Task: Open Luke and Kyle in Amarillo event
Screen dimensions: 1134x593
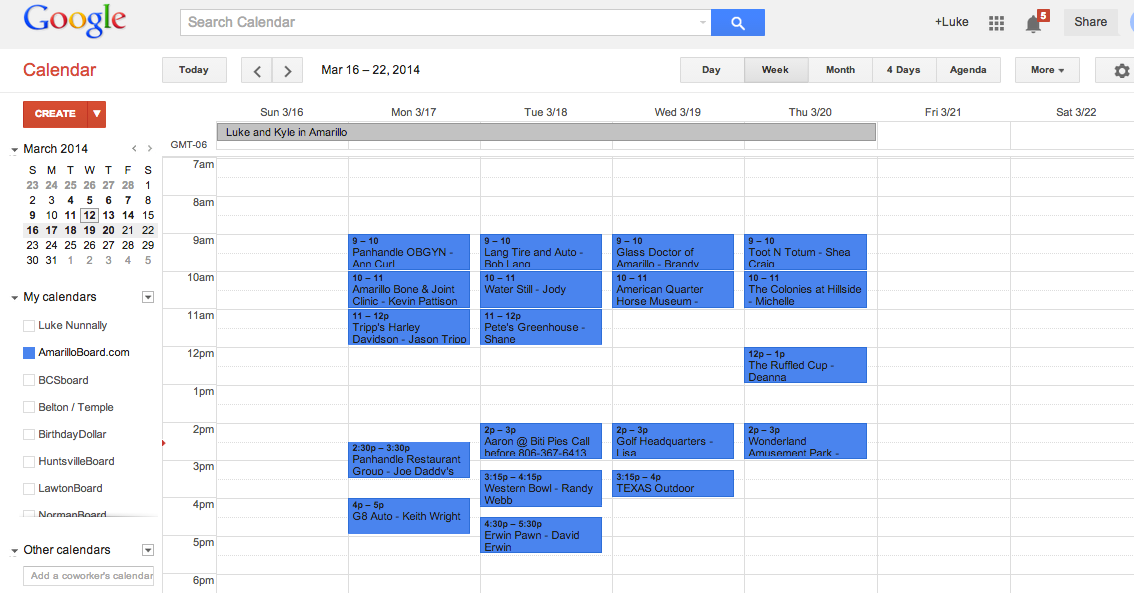Action: click(x=547, y=132)
